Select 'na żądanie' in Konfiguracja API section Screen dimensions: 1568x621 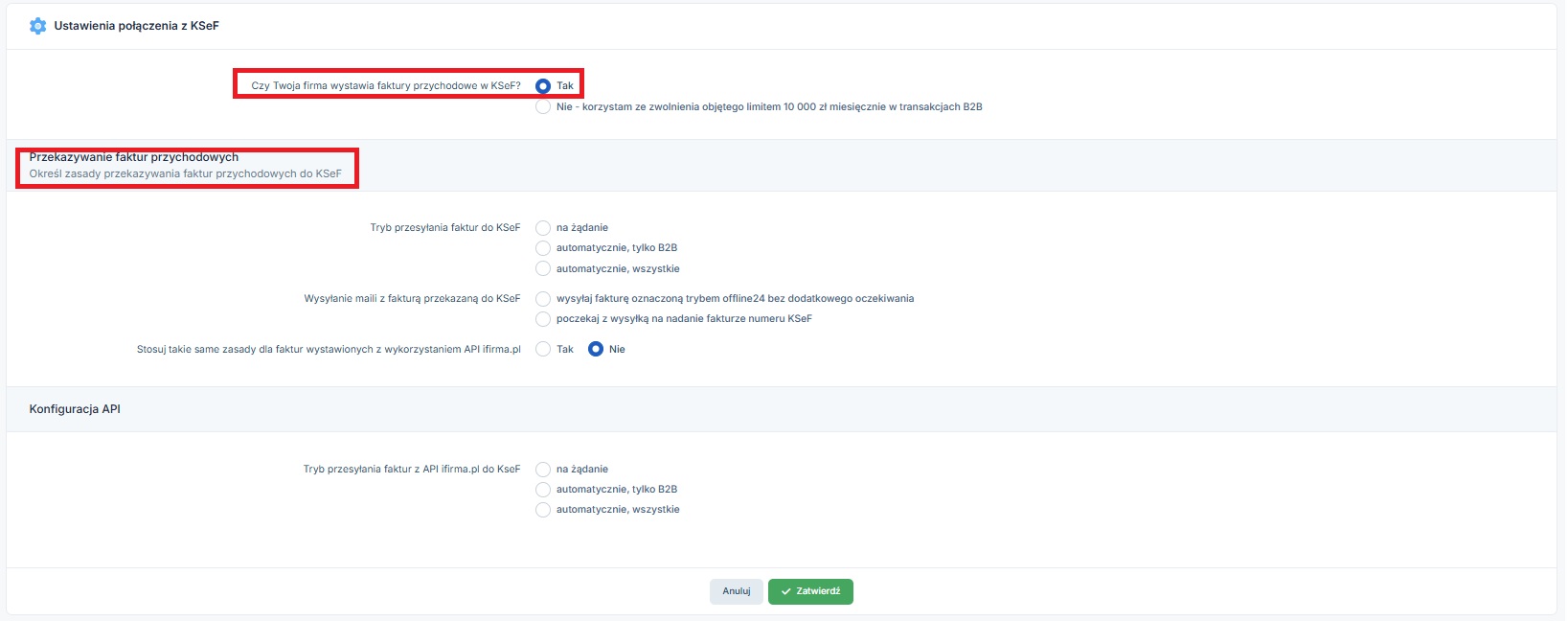coord(543,470)
